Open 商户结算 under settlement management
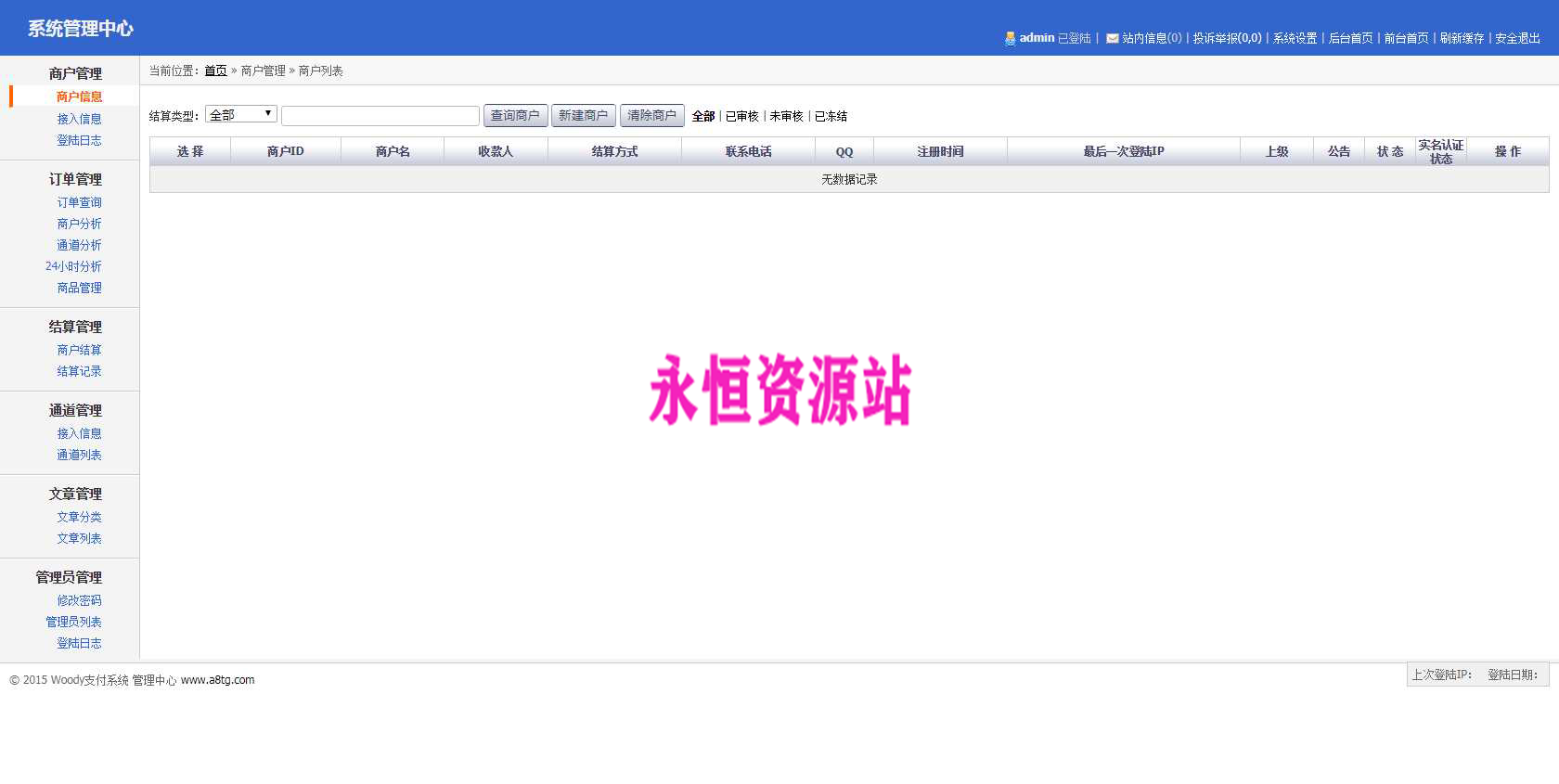This screenshot has width=1559, height=784. 79,350
